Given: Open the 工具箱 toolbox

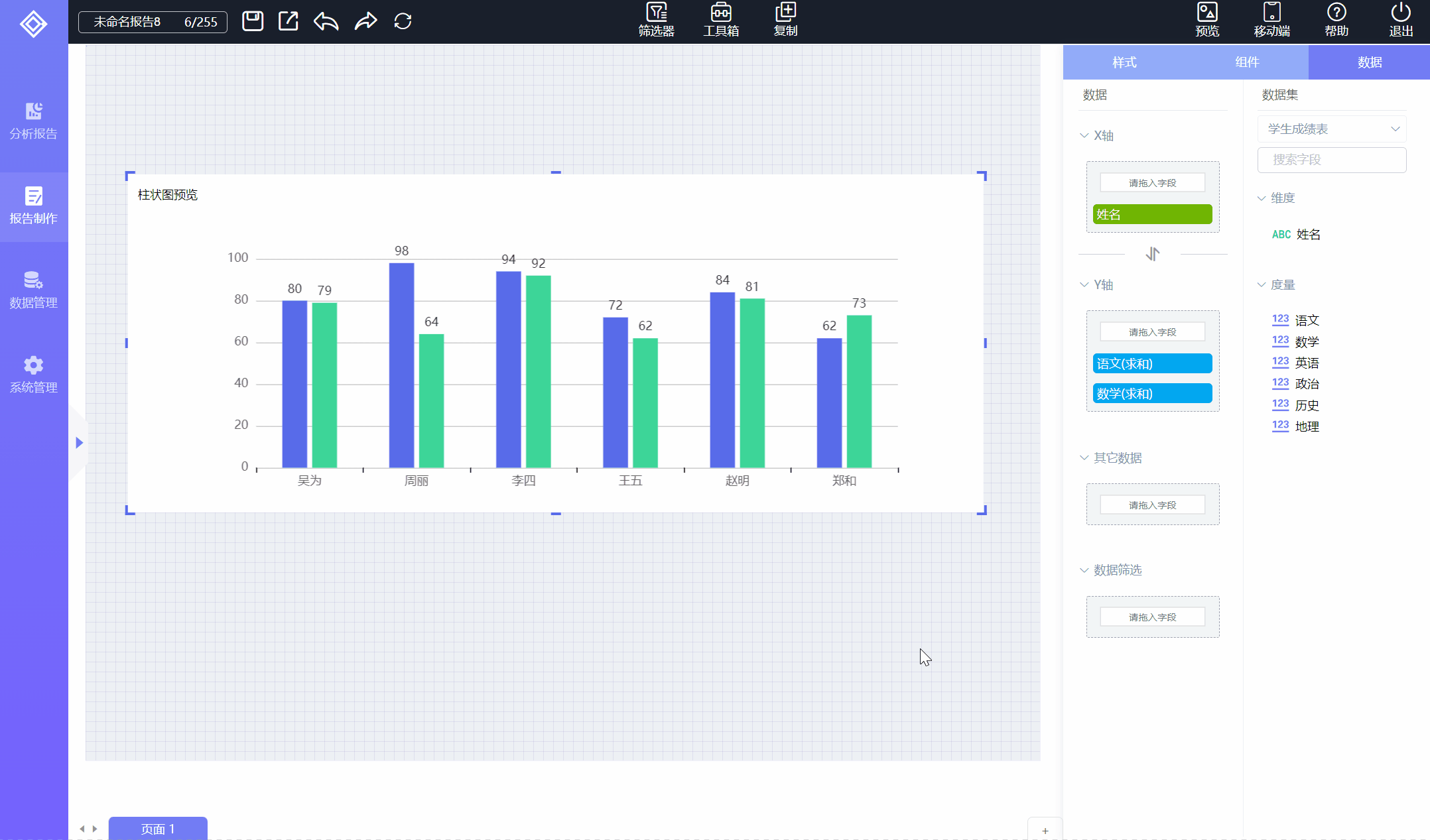Looking at the screenshot, I should [721, 20].
